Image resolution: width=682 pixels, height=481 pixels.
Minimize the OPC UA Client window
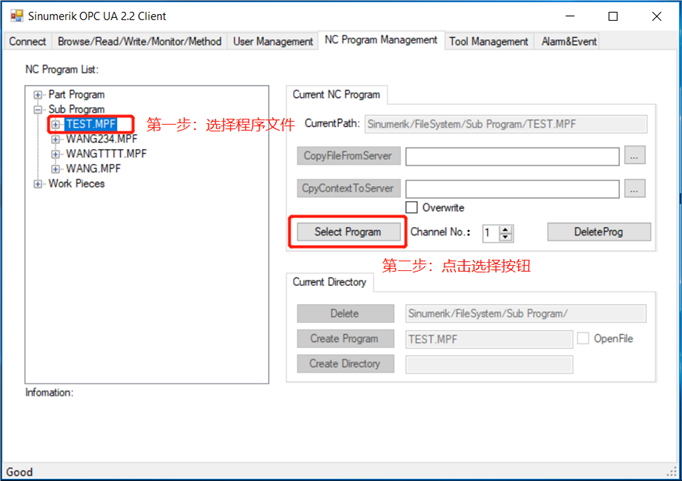[570, 16]
